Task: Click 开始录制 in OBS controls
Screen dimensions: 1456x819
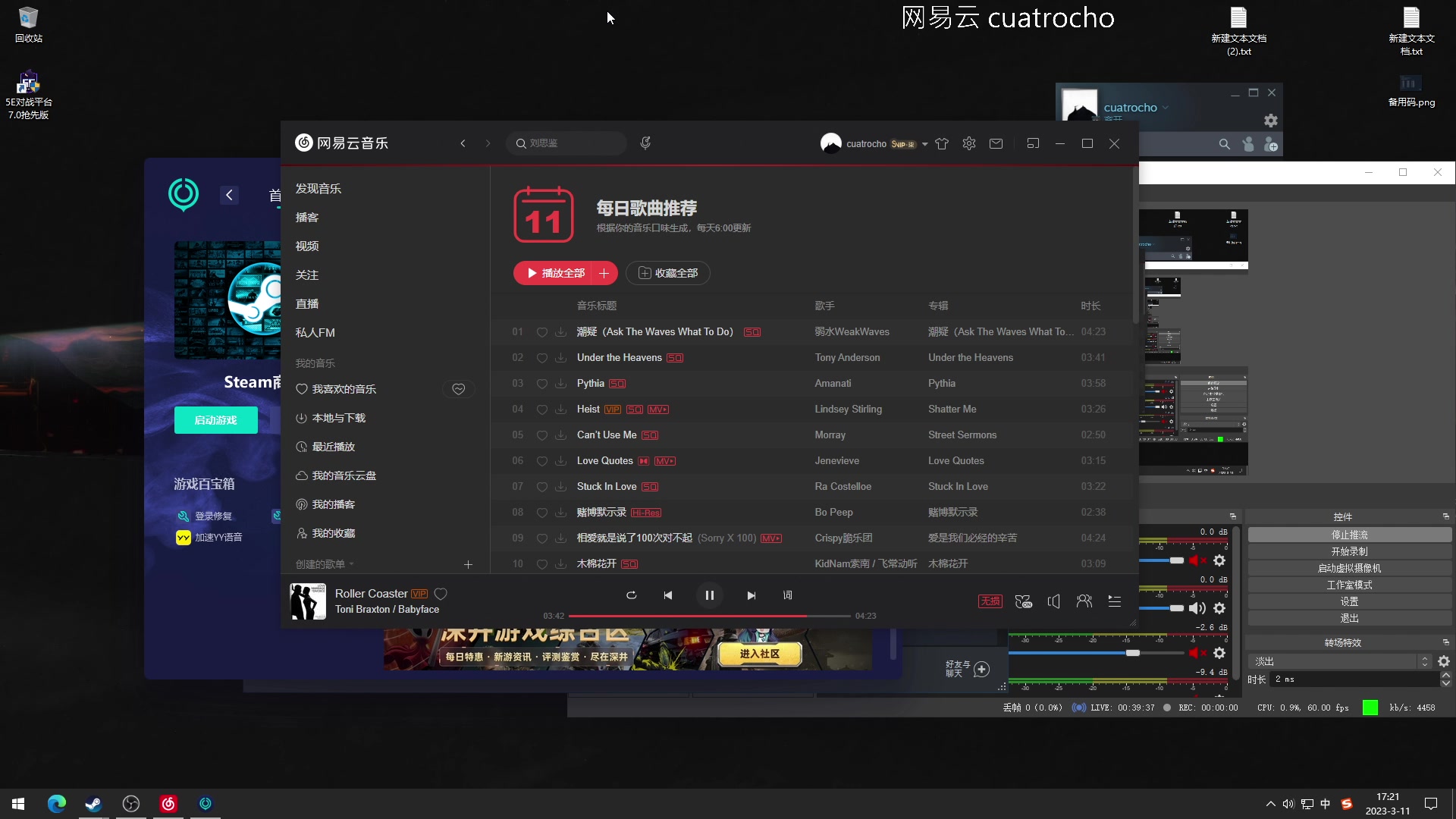Action: 1350,551
